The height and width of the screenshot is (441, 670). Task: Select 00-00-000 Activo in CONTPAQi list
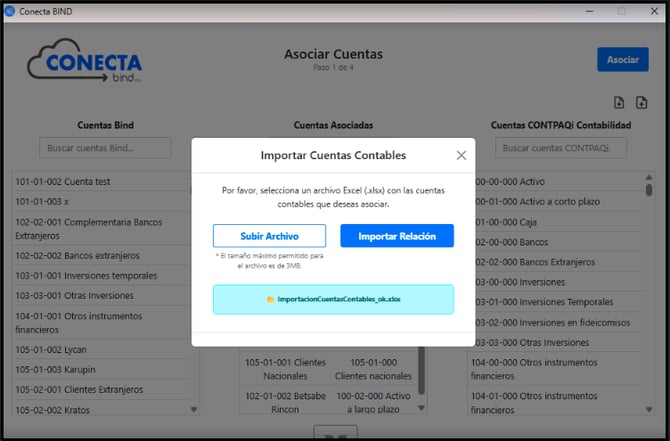tap(559, 182)
